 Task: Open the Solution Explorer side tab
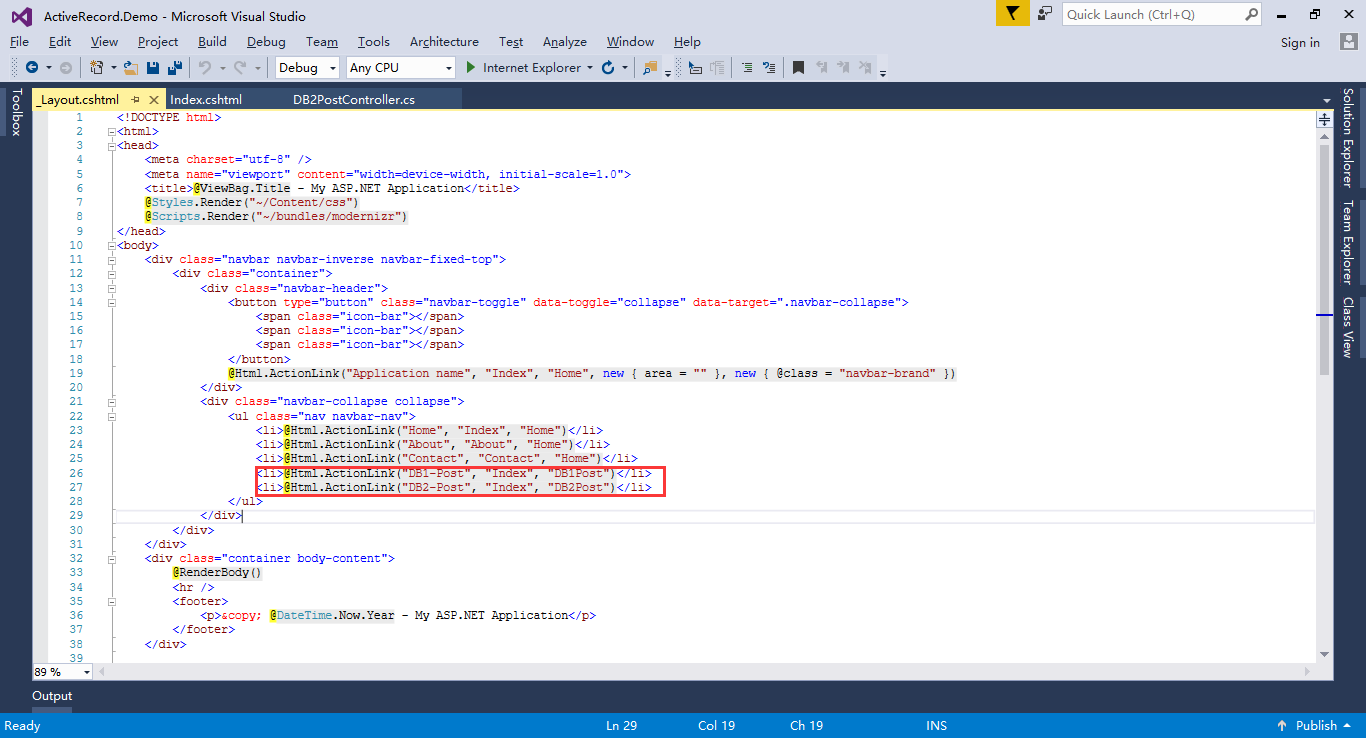click(x=1348, y=138)
